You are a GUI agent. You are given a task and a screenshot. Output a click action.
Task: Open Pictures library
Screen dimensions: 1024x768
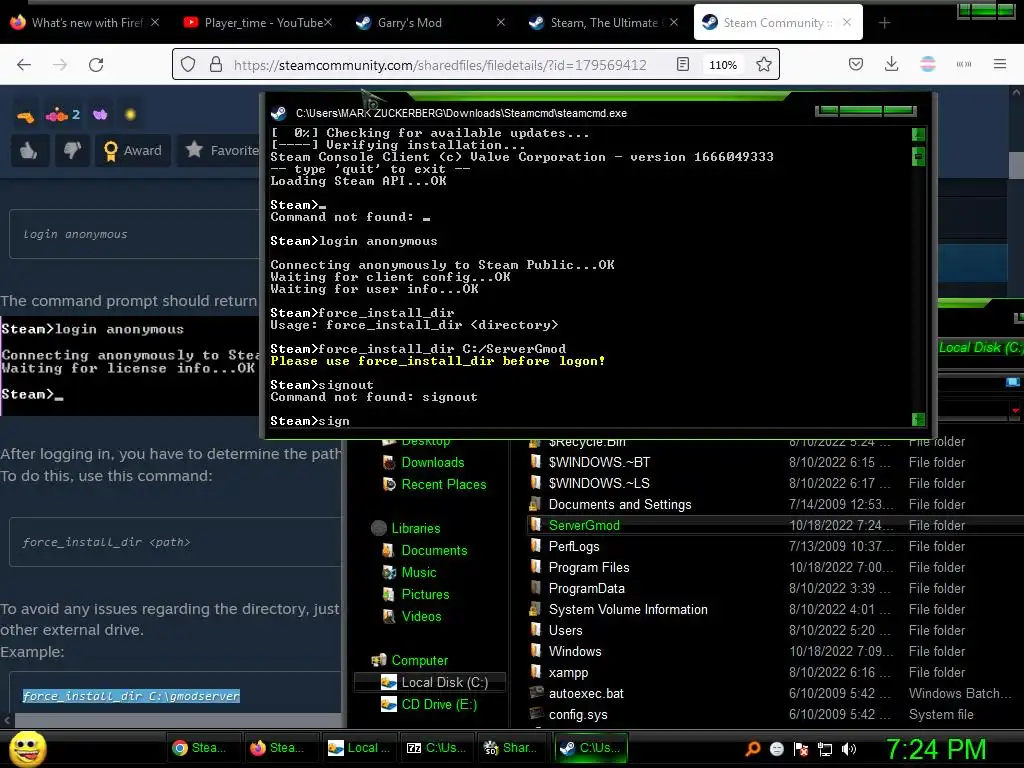[425, 595]
